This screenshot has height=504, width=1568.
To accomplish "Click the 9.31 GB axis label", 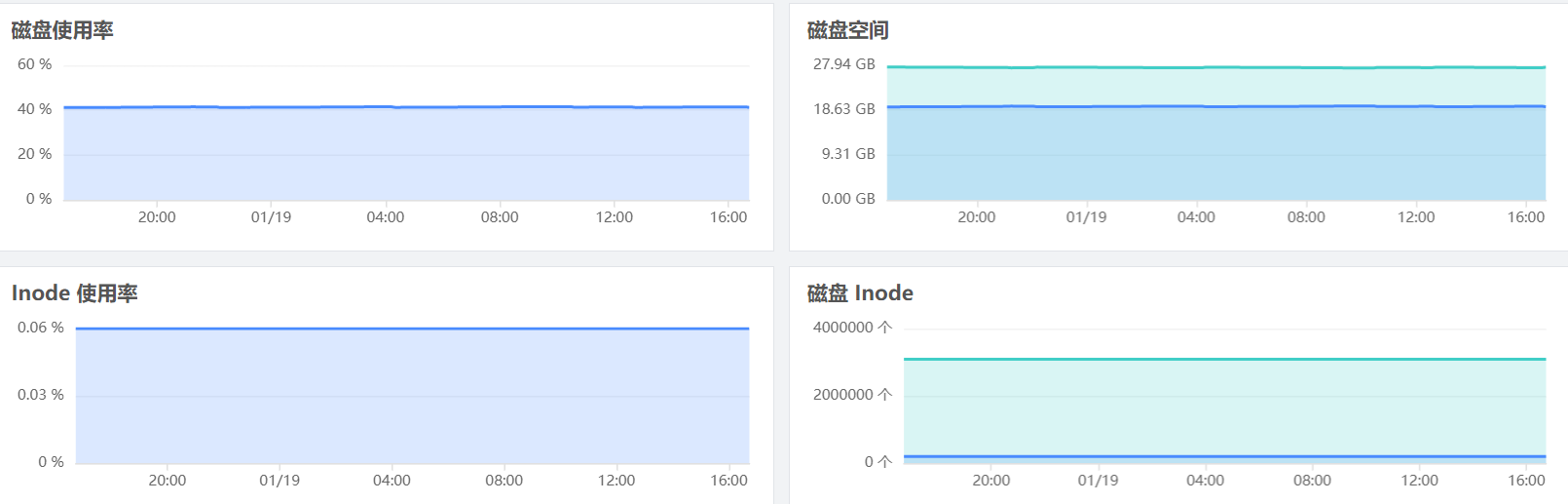I will pyautogui.click(x=847, y=154).
